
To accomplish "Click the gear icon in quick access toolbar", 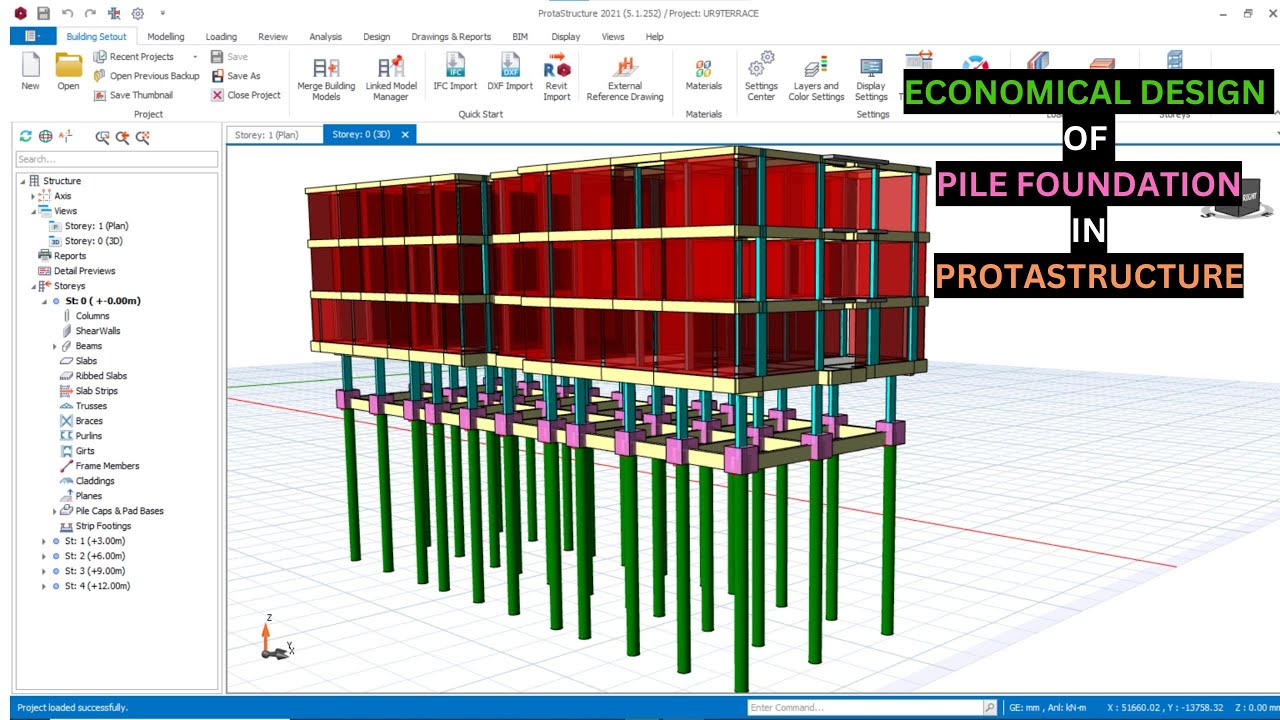I will pyautogui.click(x=138, y=13).
